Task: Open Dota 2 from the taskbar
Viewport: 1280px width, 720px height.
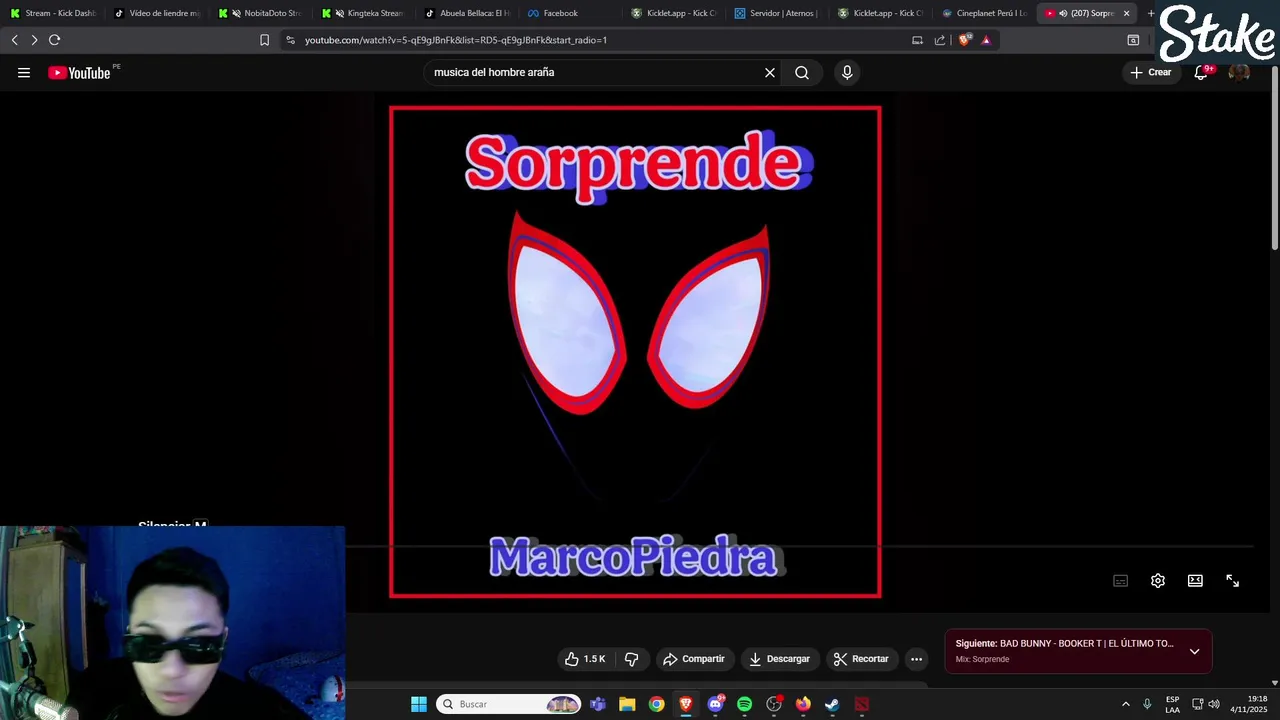Action: pos(862,704)
